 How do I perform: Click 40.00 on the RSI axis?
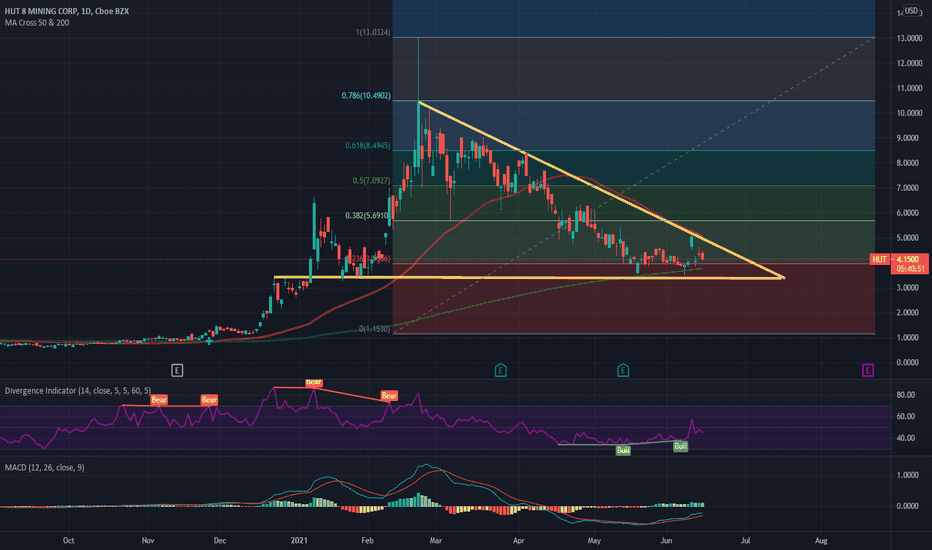(x=905, y=438)
